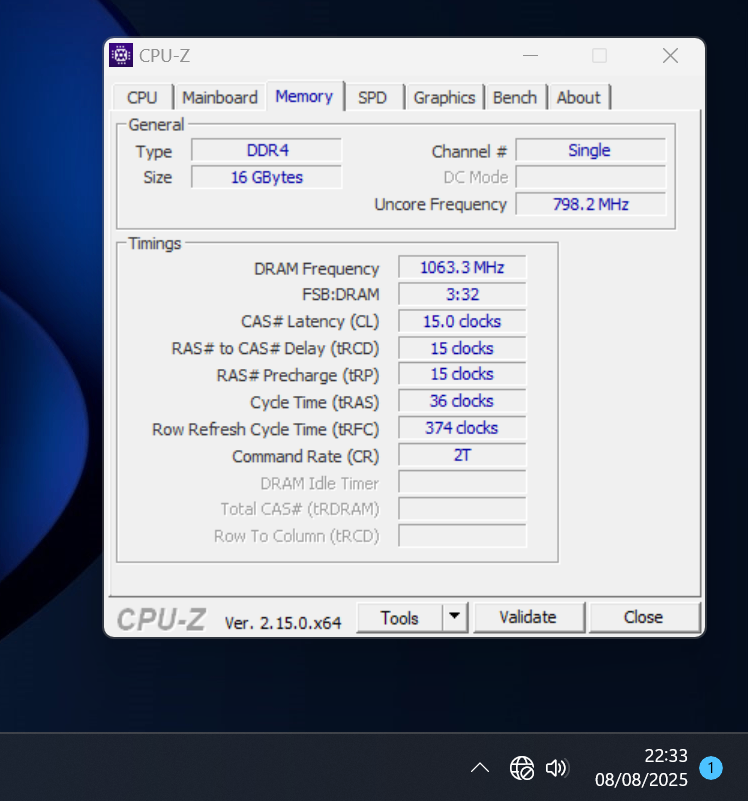This screenshot has height=801, width=748.
Task: Minimize the CPU-Z window
Action: (x=530, y=55)
